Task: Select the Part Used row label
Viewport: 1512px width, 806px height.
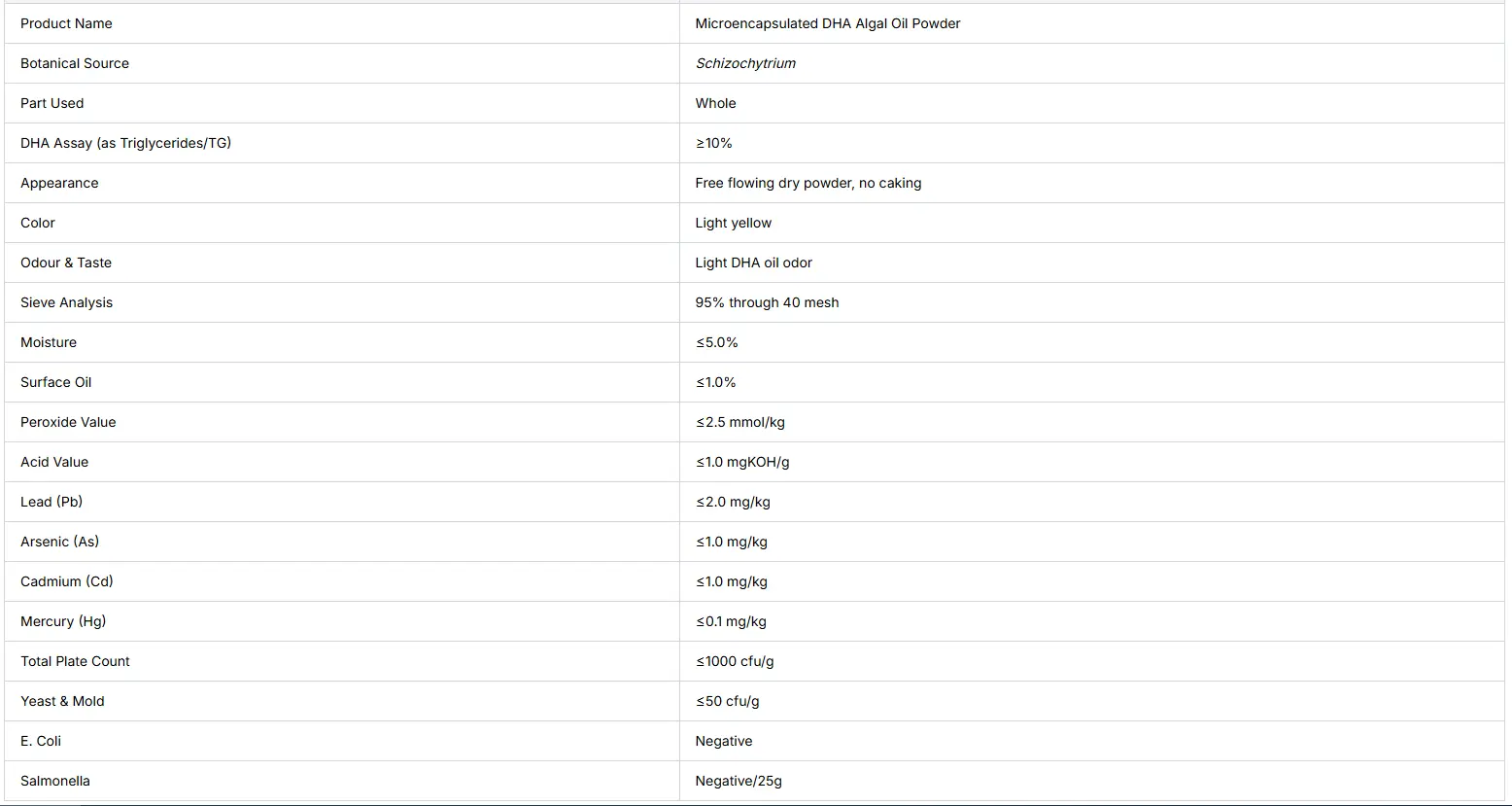Action: 52,103
